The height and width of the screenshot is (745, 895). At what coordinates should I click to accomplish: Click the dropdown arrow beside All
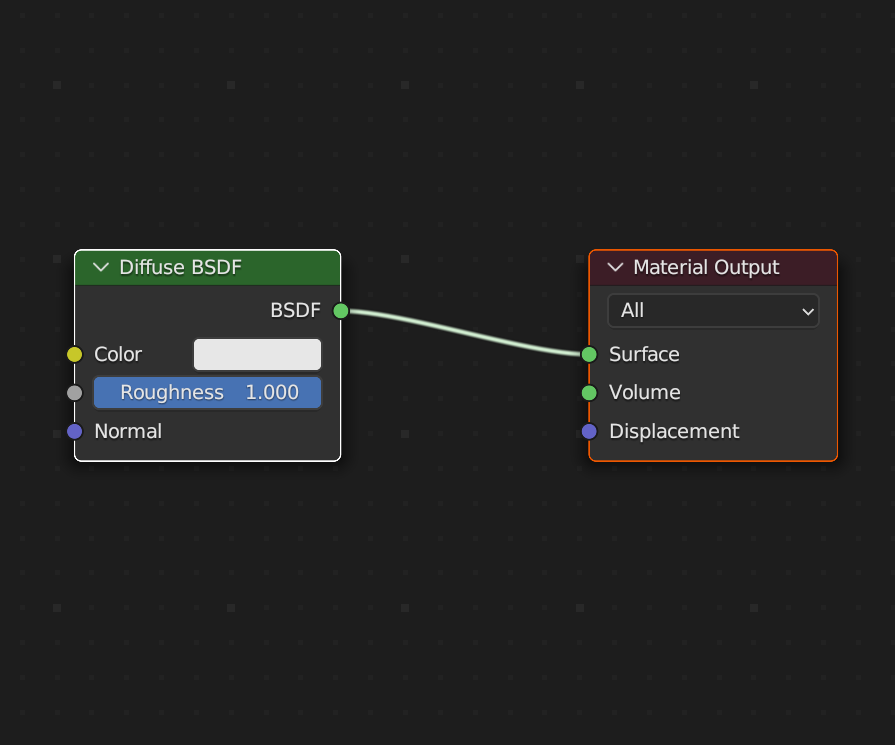[x=808, y=311]
